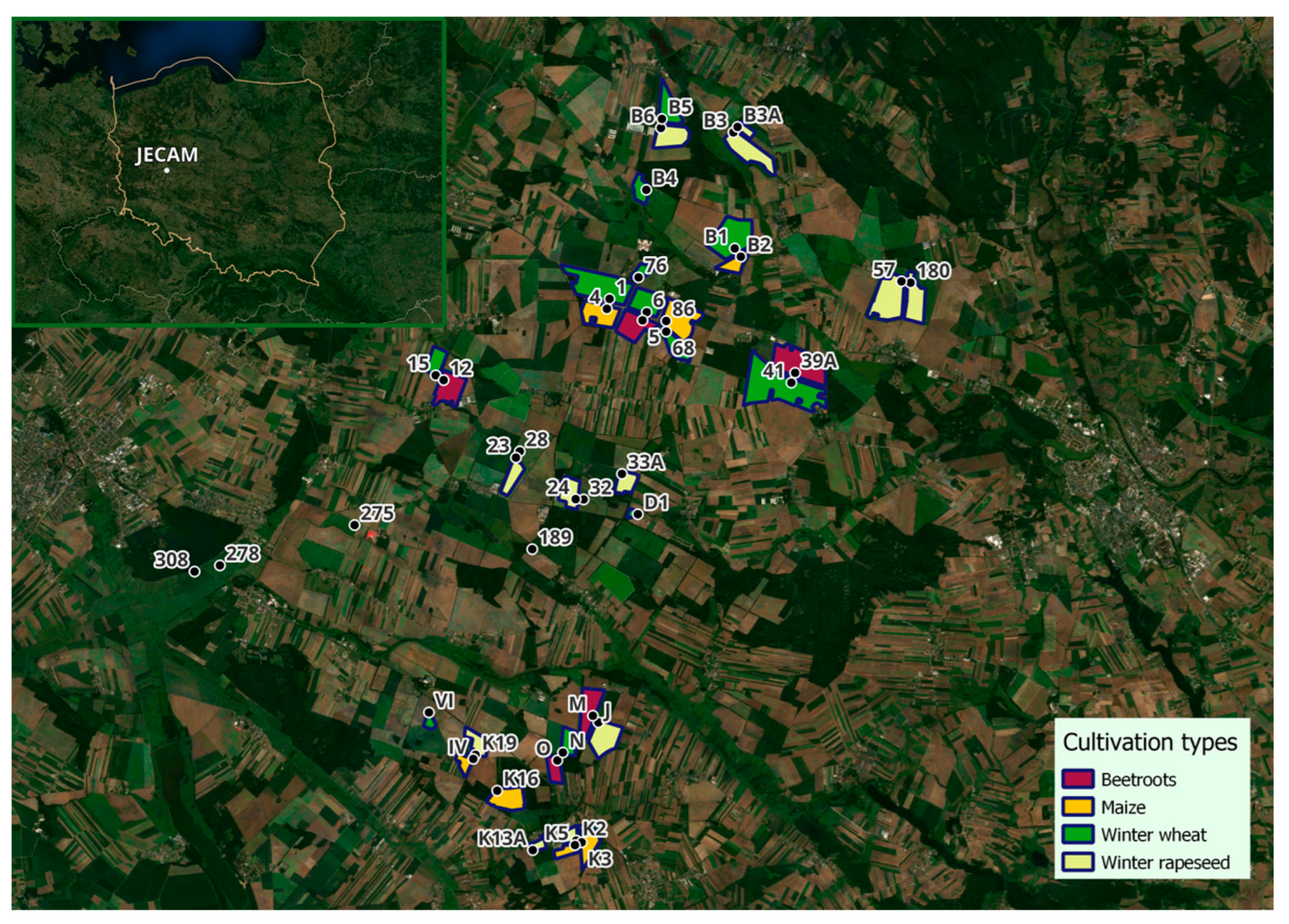The width and height of the screenshot is (1289, 924).
Task: Click the marker for field 76
Action: click(639, 278)
